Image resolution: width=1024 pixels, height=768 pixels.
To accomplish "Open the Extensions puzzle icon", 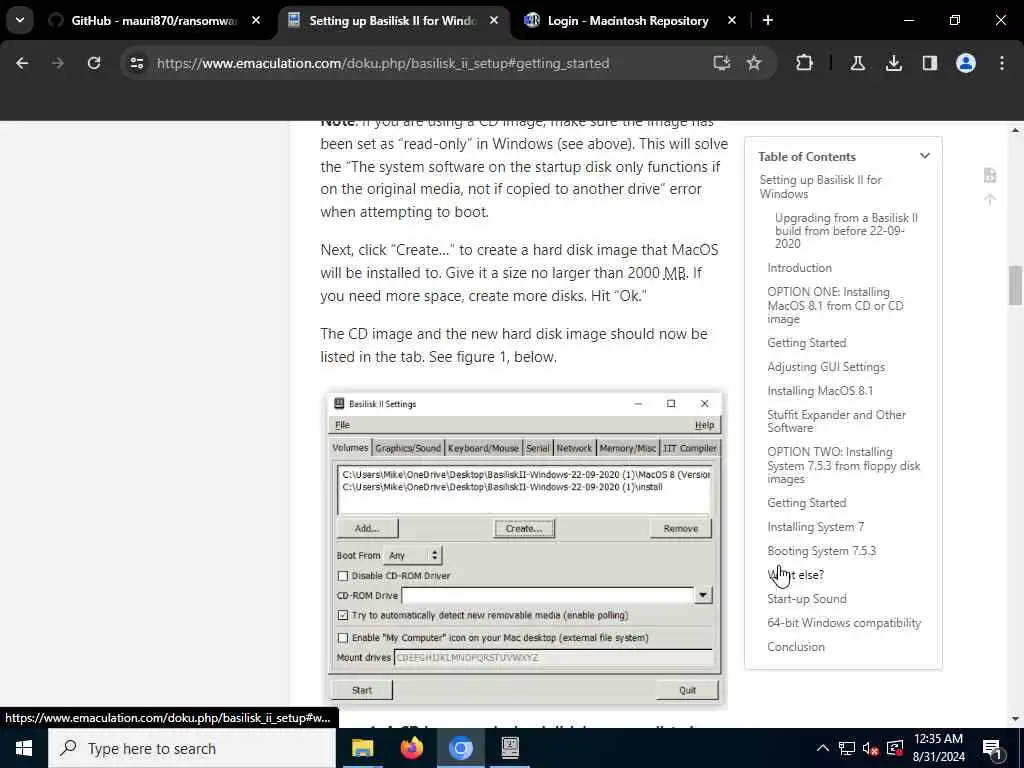I will point(805,63).
